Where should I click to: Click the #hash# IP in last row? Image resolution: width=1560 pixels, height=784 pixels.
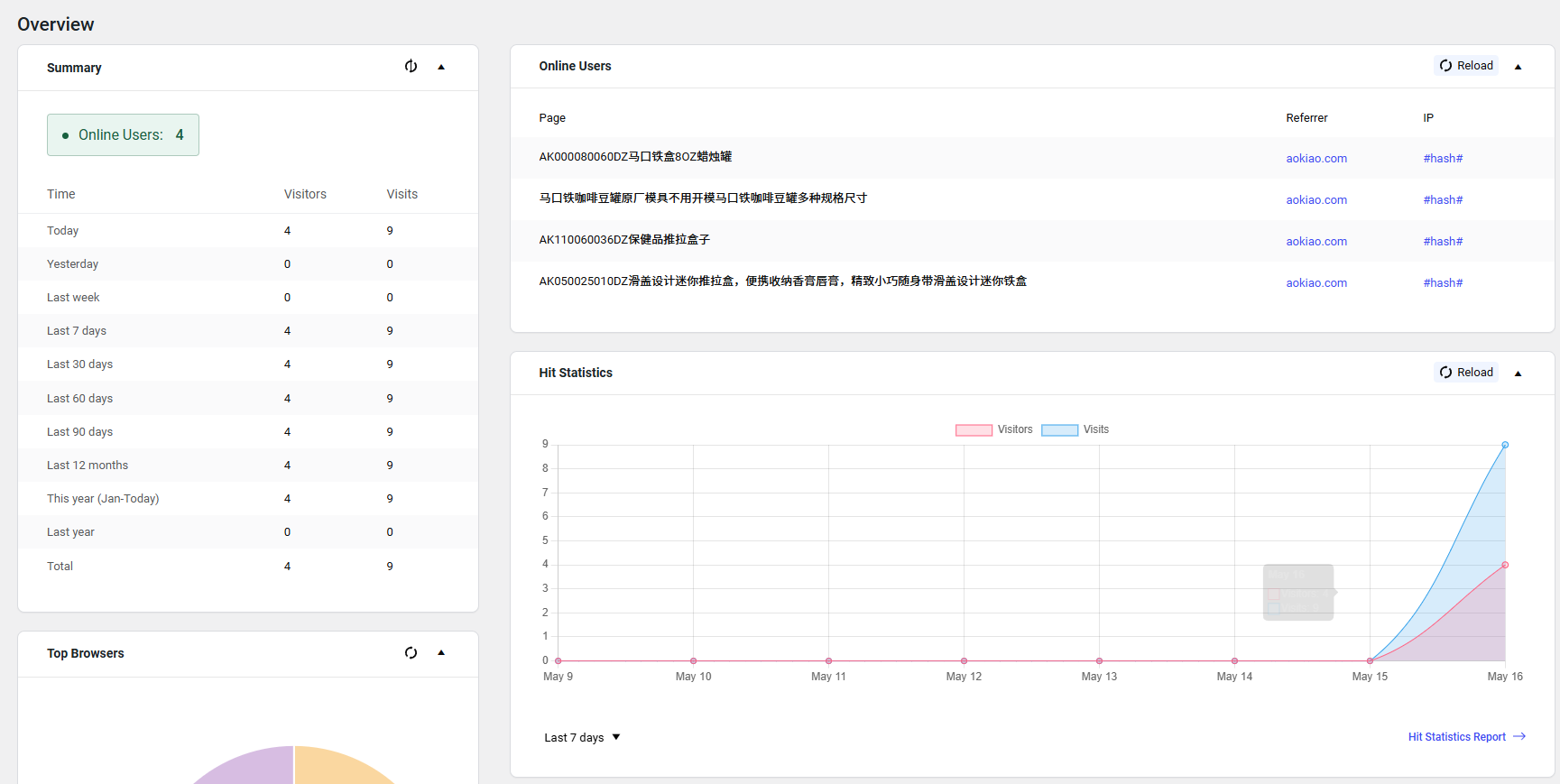[x=1442, y=283]
